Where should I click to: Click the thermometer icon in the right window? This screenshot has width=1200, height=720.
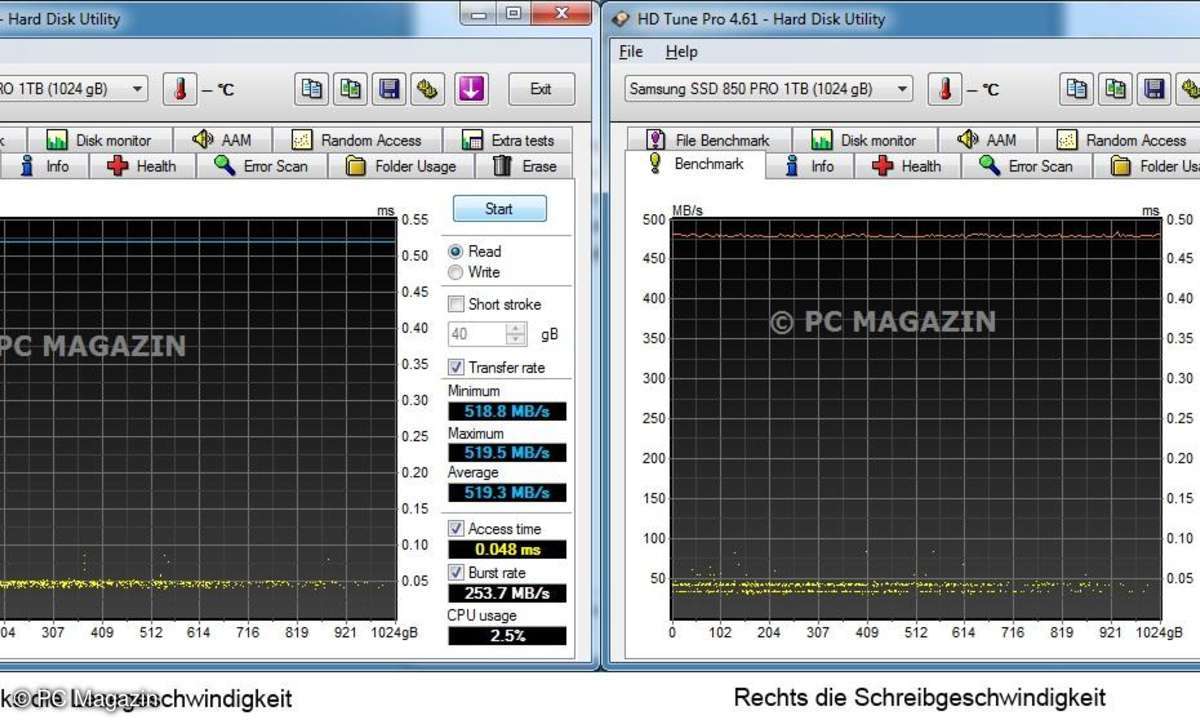point(945,89)
